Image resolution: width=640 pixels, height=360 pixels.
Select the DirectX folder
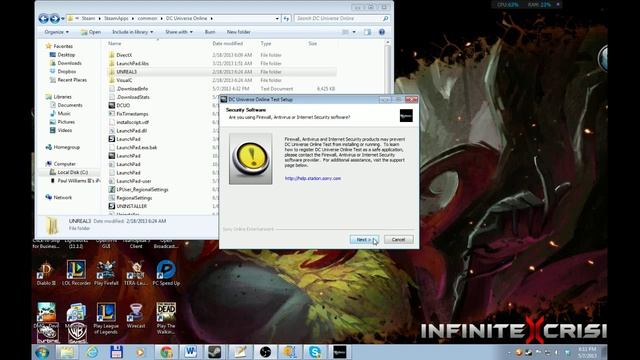124,55
